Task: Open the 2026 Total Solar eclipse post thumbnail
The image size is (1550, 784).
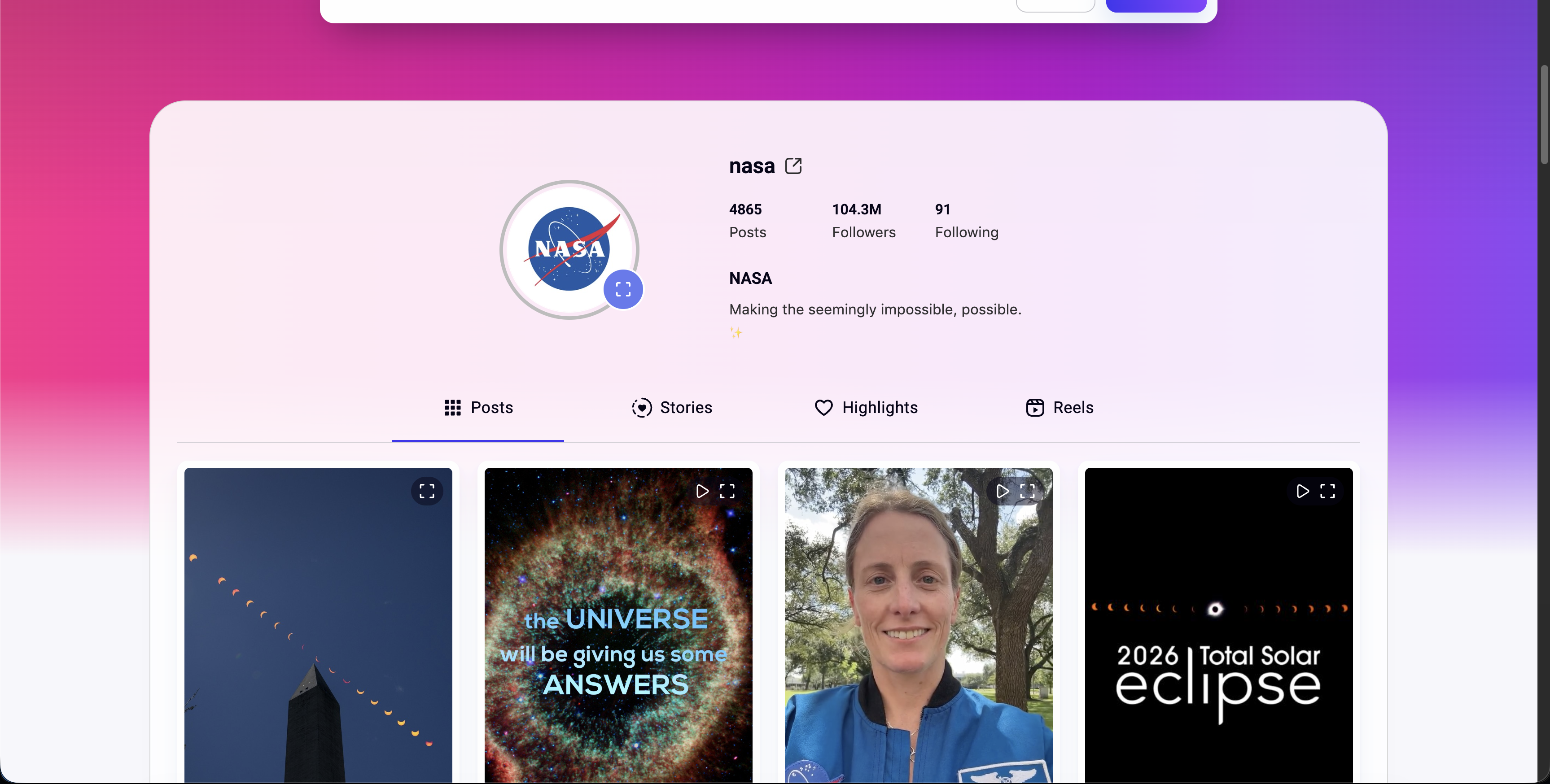Action: pos(1219,625)
